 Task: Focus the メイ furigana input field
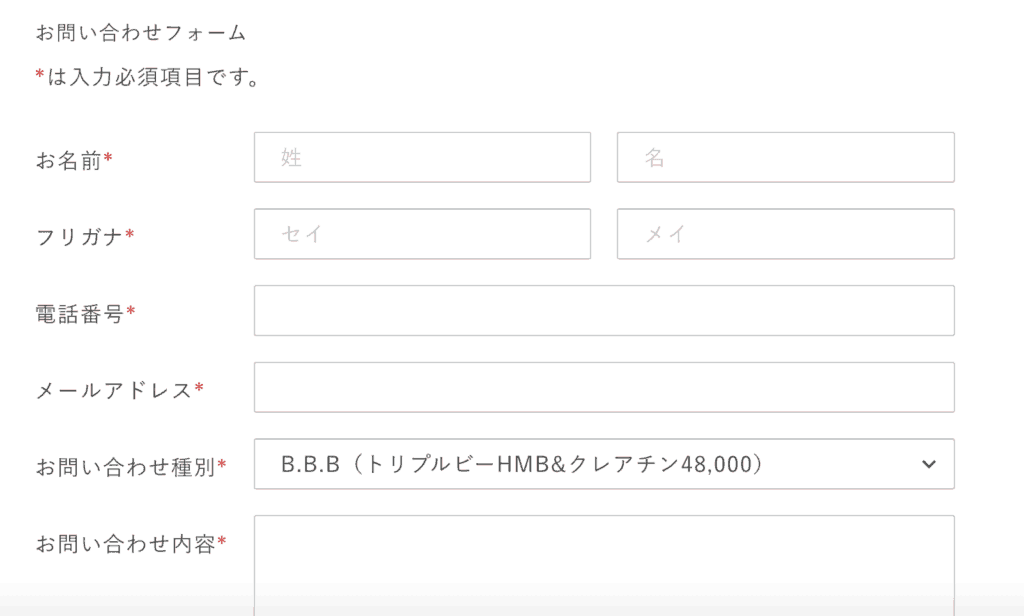tap(785, 234)
